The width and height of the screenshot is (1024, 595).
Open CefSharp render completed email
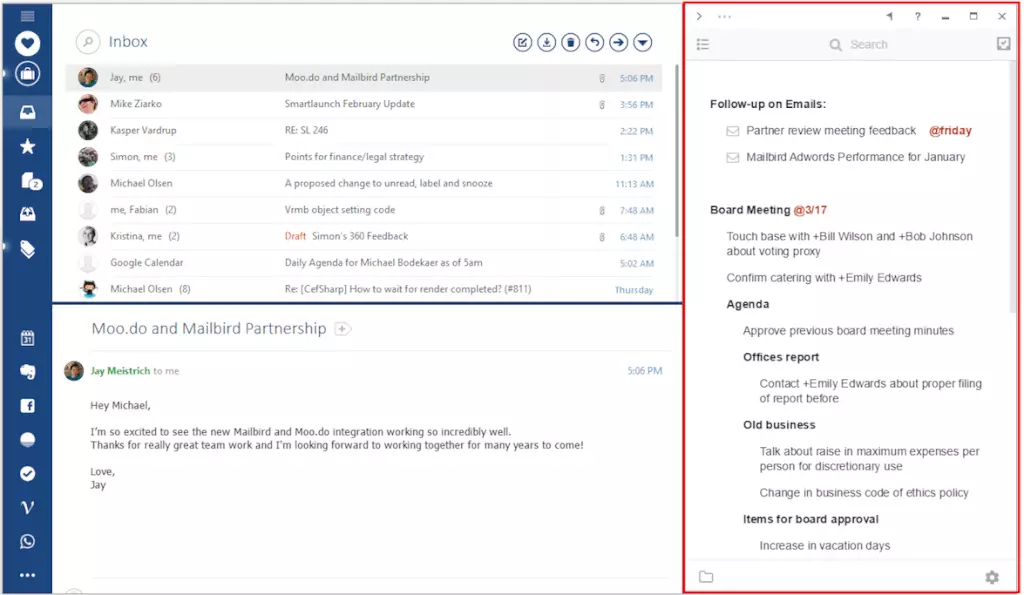[364, 289]
